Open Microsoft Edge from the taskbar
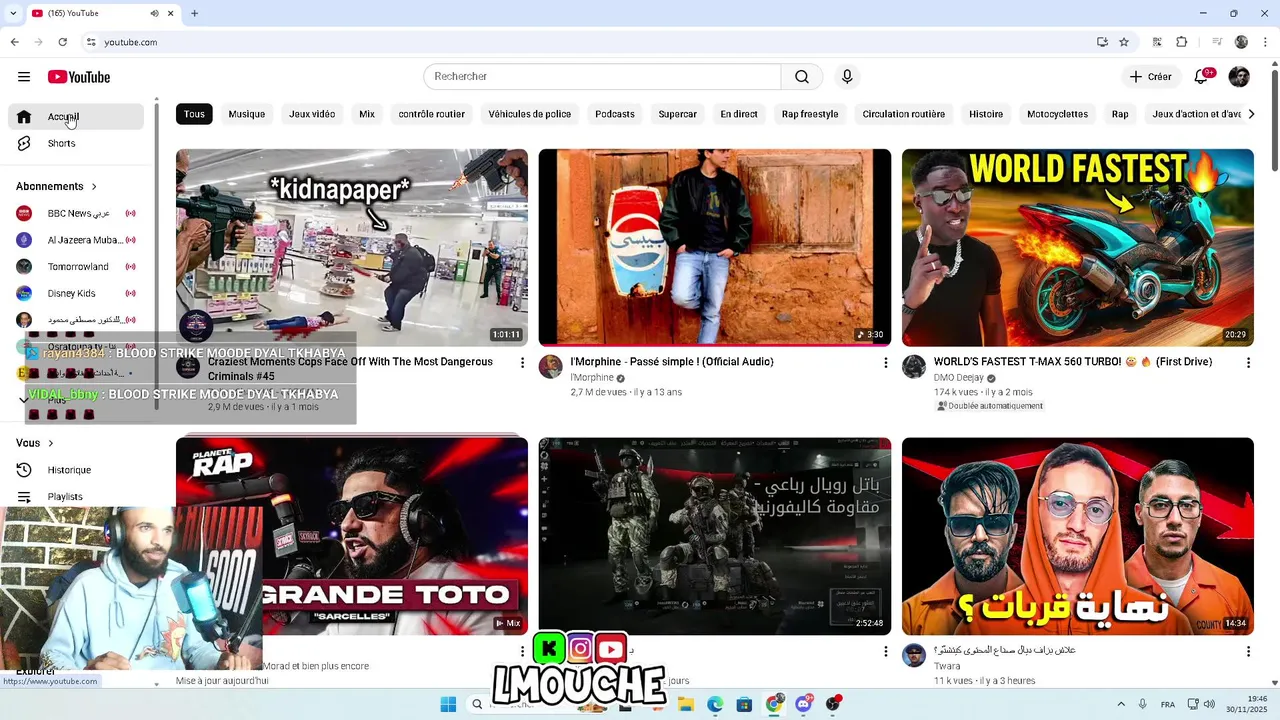 [x=715, y=704]
